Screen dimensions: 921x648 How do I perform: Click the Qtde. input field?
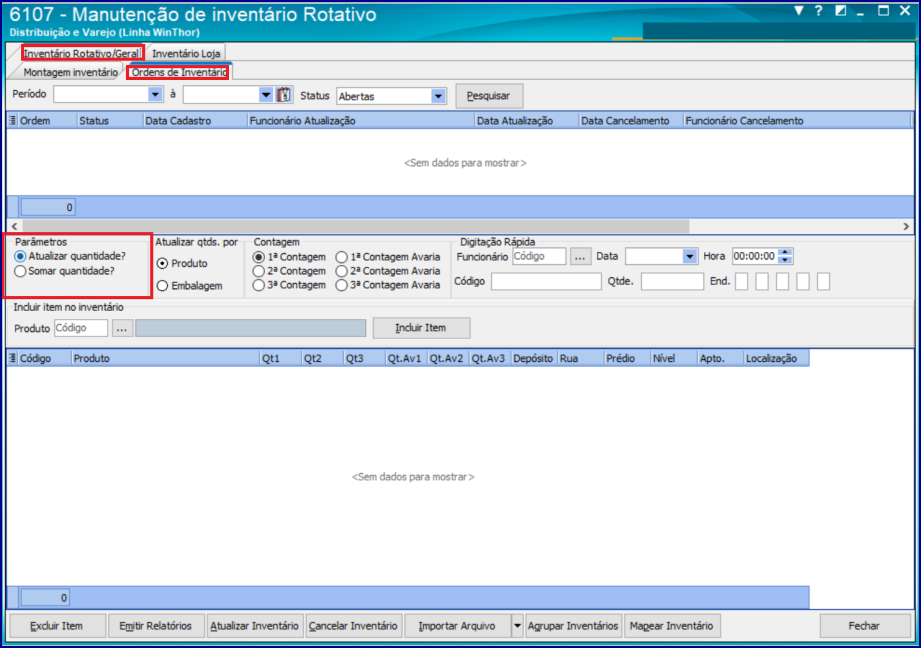673,281
